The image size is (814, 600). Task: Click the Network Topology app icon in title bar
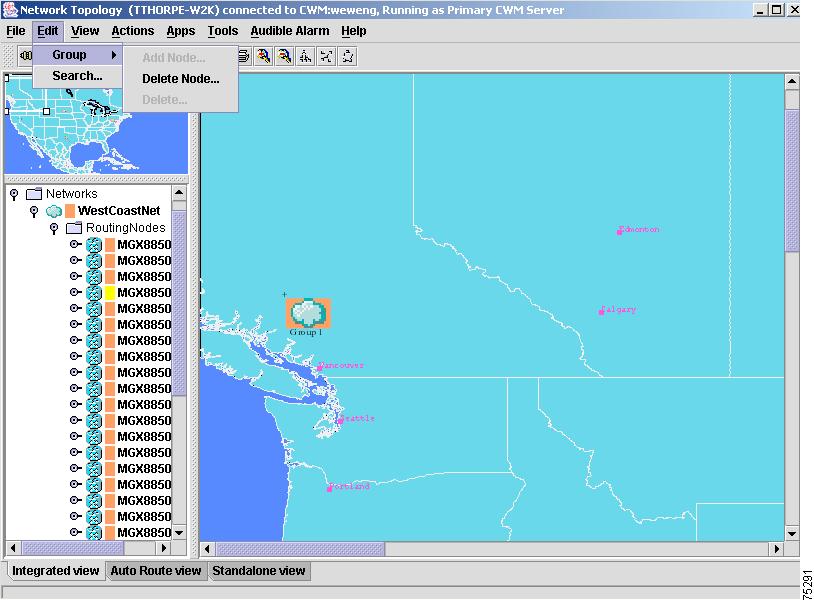(x=10, y=10)
